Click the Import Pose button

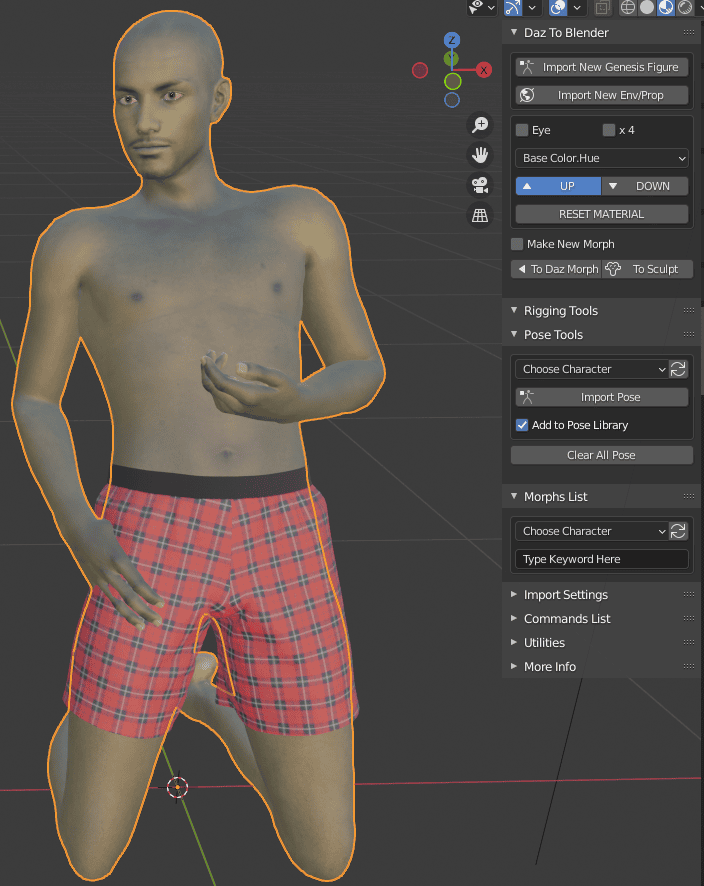pos(602,397)
